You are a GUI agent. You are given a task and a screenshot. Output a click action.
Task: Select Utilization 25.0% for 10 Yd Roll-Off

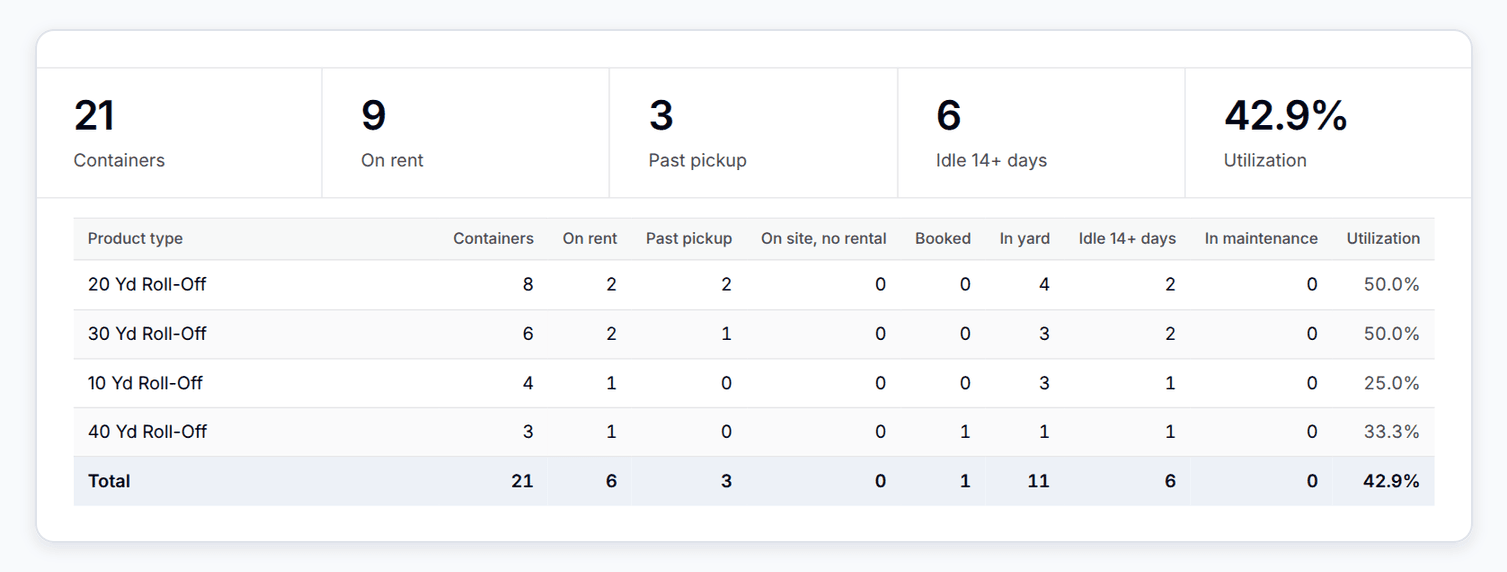[1392, 383]
